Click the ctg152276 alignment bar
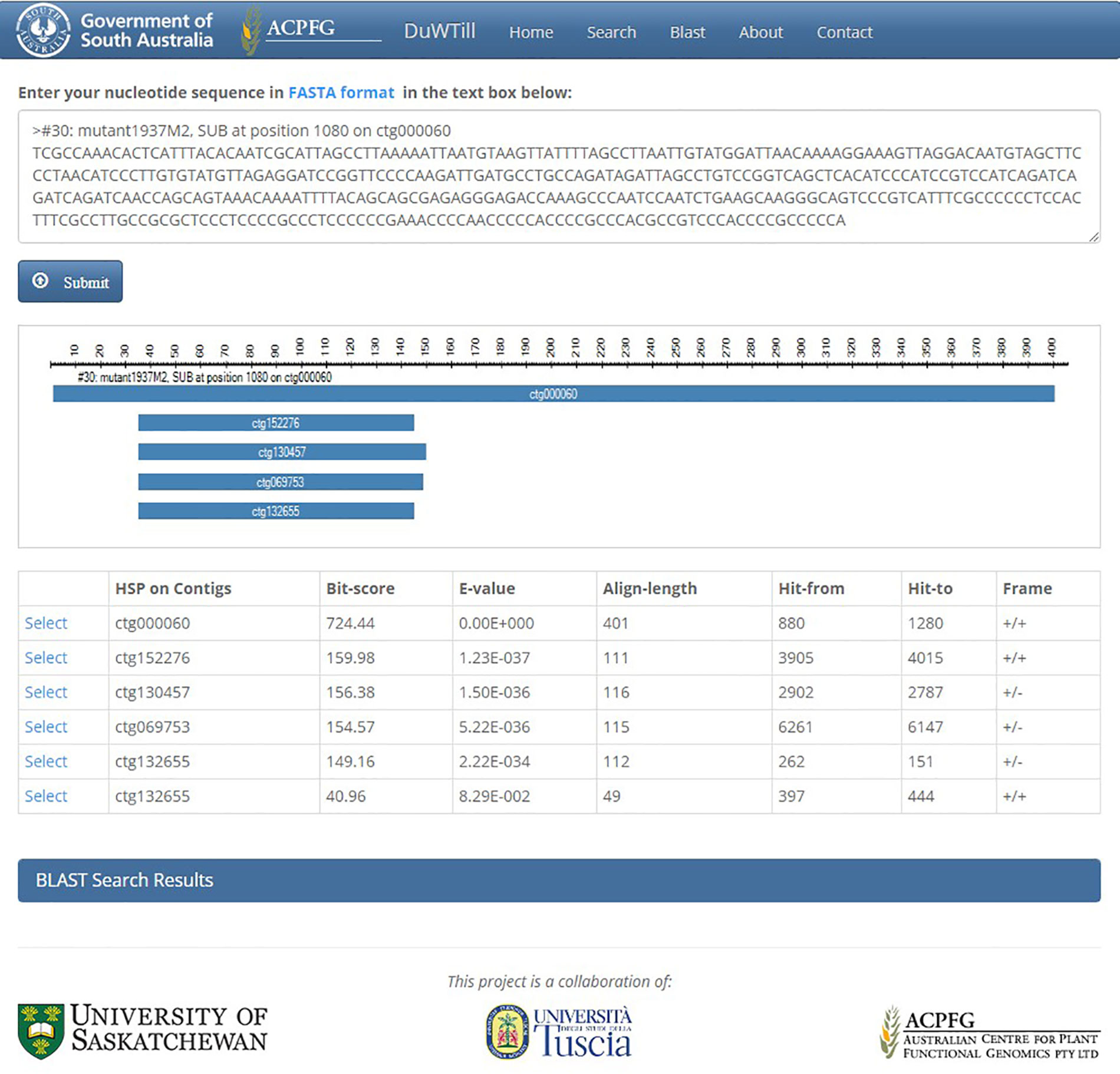Screen dimensions: 1120x1074 pos(276,423)
